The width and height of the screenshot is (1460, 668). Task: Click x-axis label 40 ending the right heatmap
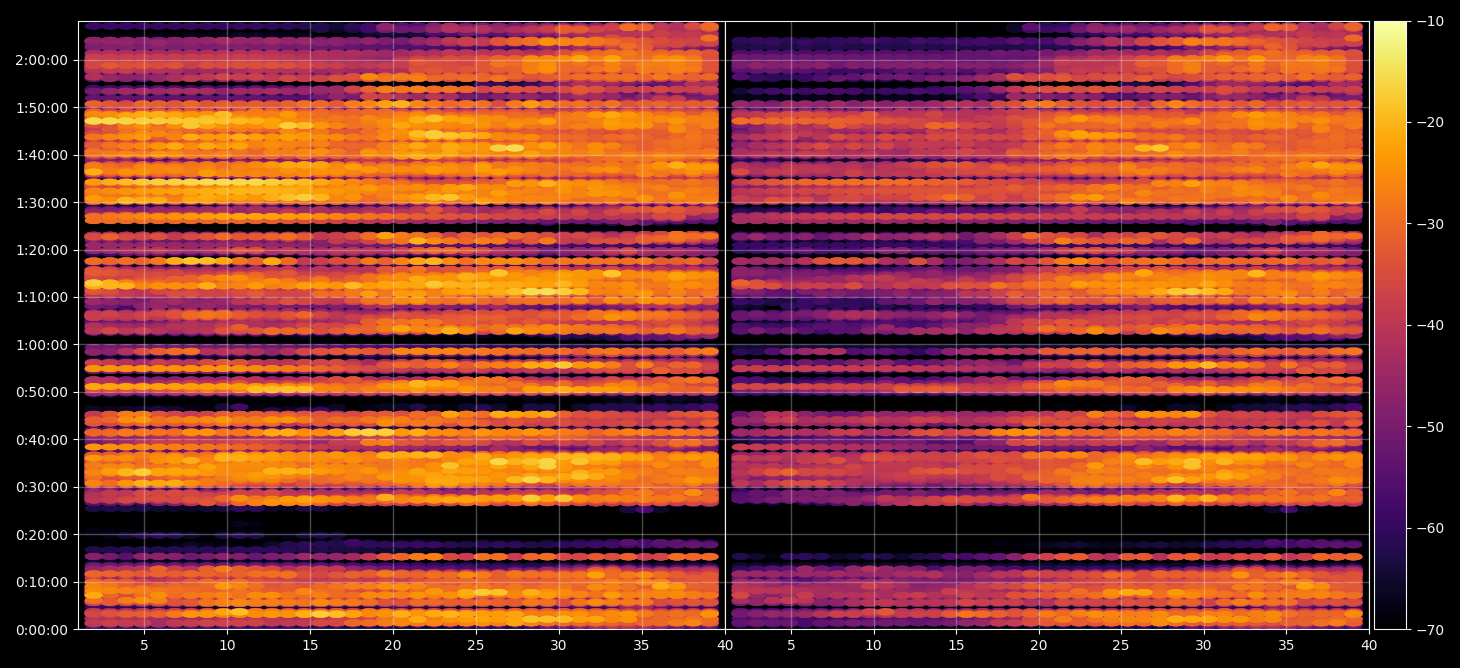point(1369,646)
